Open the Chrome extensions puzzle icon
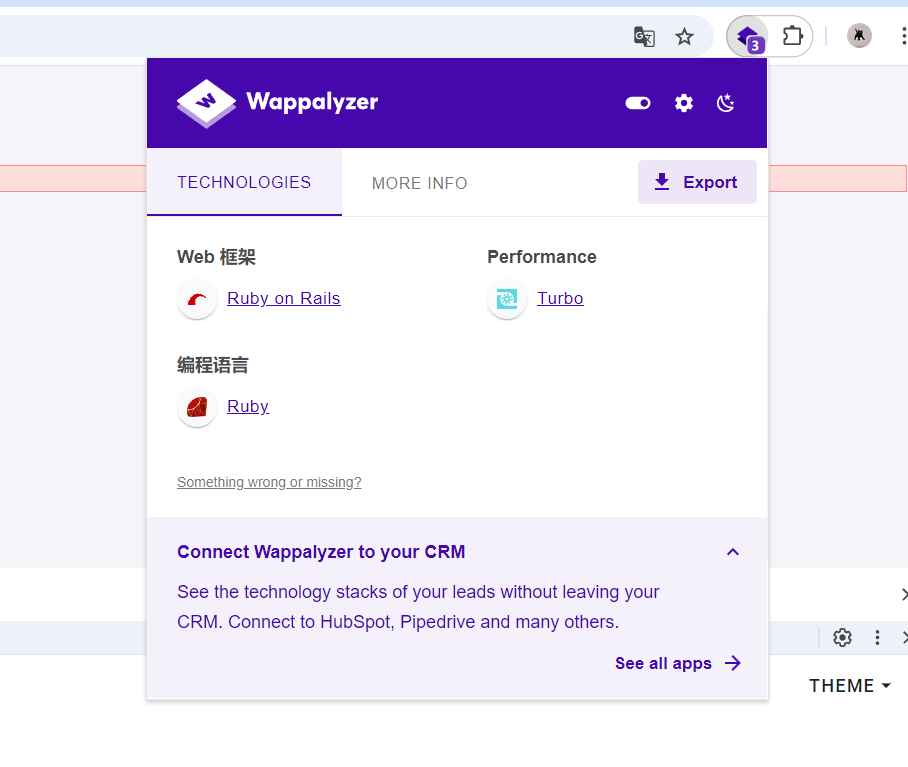This screenshot has width=908, height=767. click(792, 36)
